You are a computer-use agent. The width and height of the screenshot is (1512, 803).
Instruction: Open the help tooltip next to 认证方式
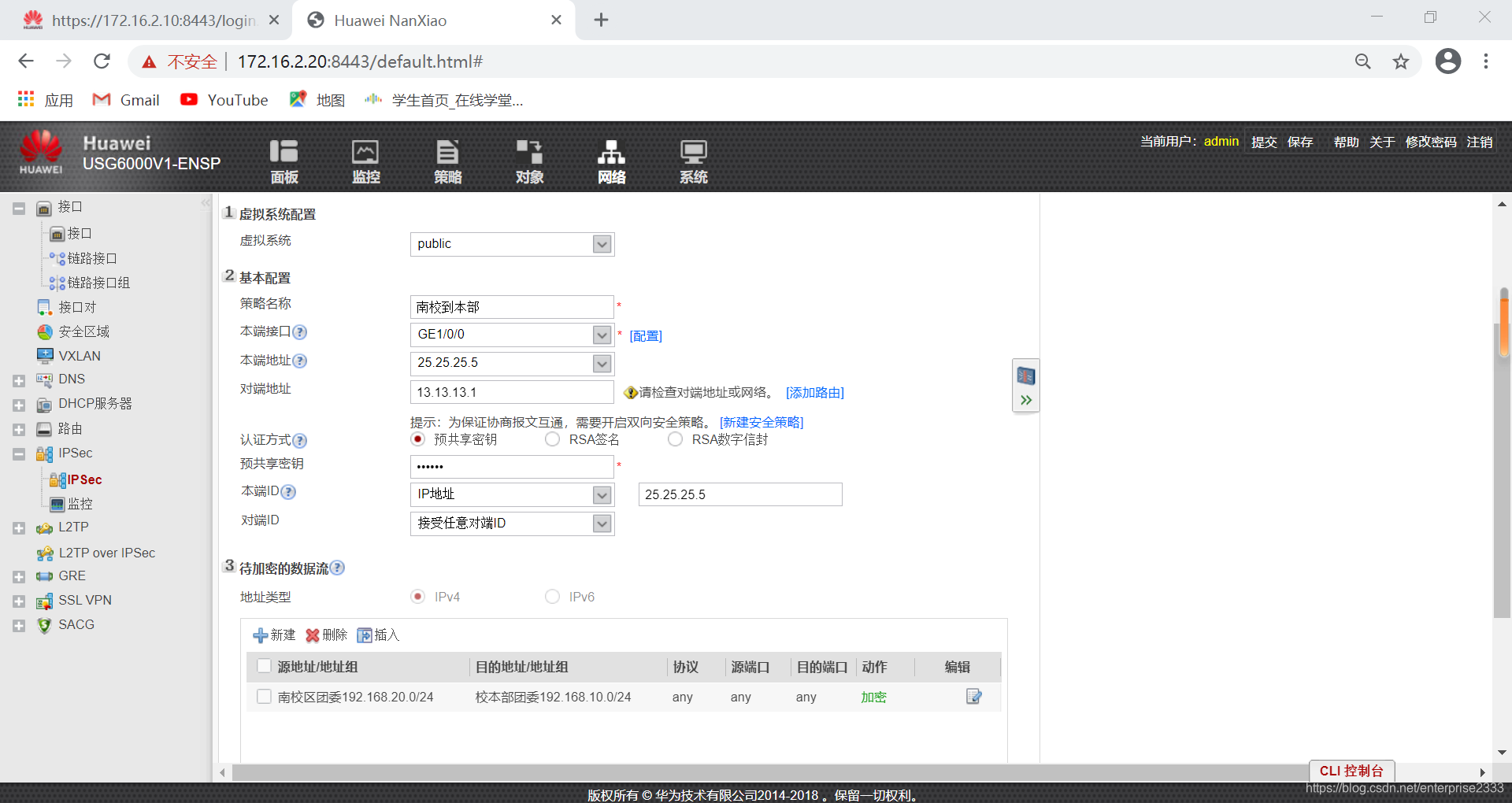pyautogui.click(x=299, y=441)
